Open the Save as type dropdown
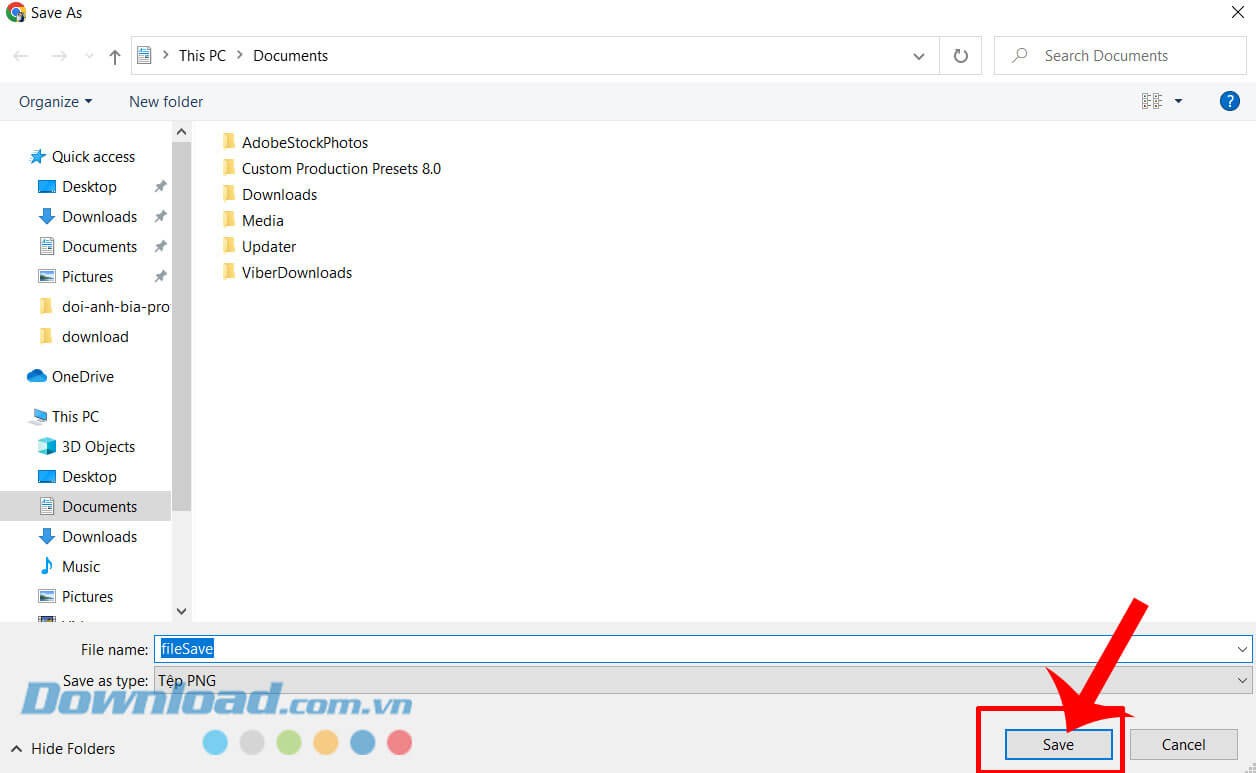 point(1242,681)
